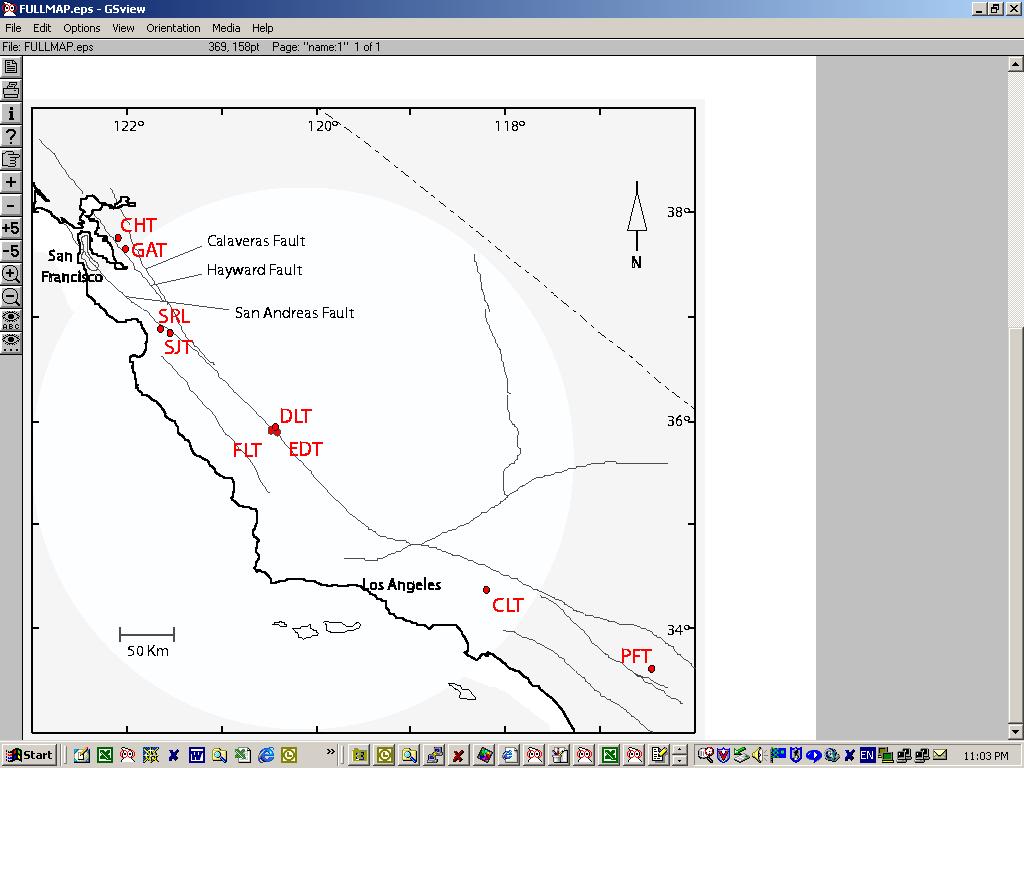This screenshot has height=895, width=1024.
Task: Click the Open file icon in the toolbar
Action: (x=11, y=67)
